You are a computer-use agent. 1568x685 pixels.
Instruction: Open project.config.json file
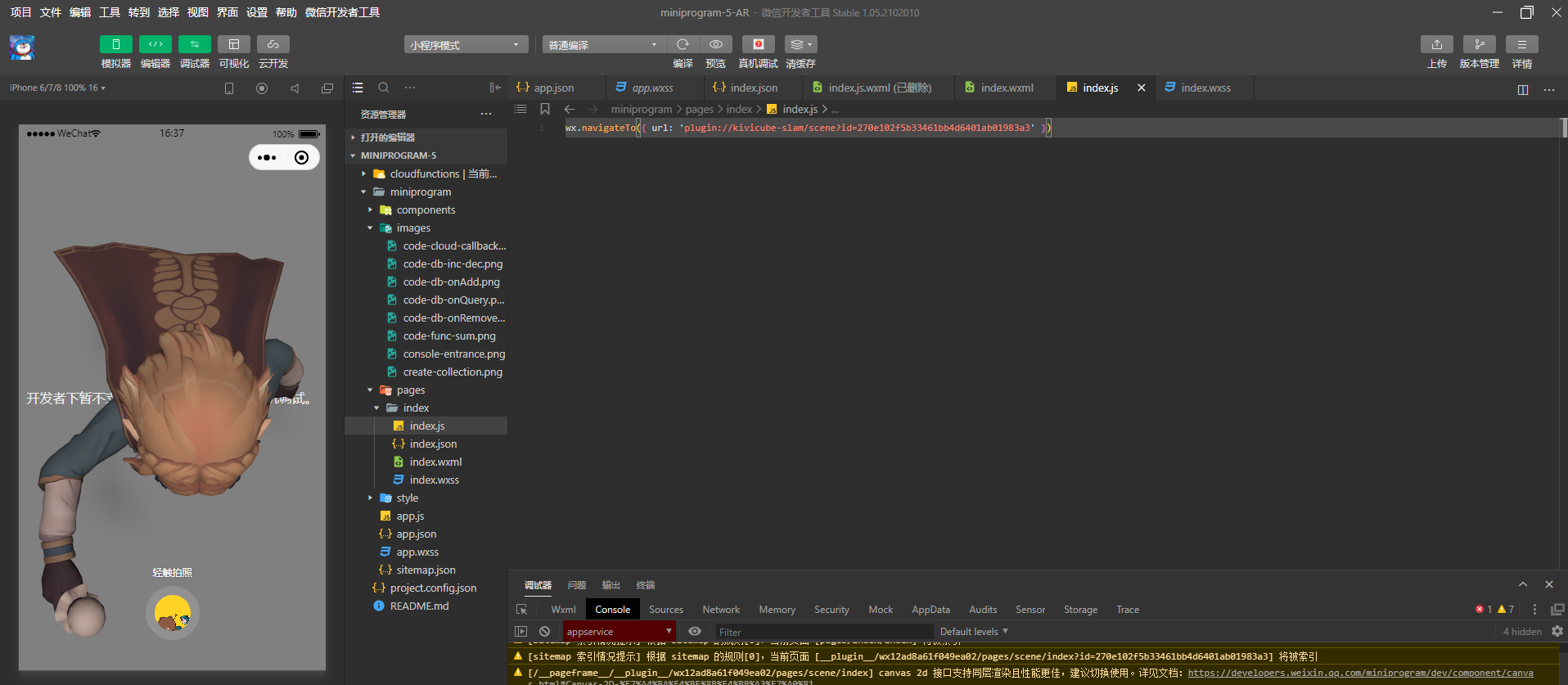[426, 588]
